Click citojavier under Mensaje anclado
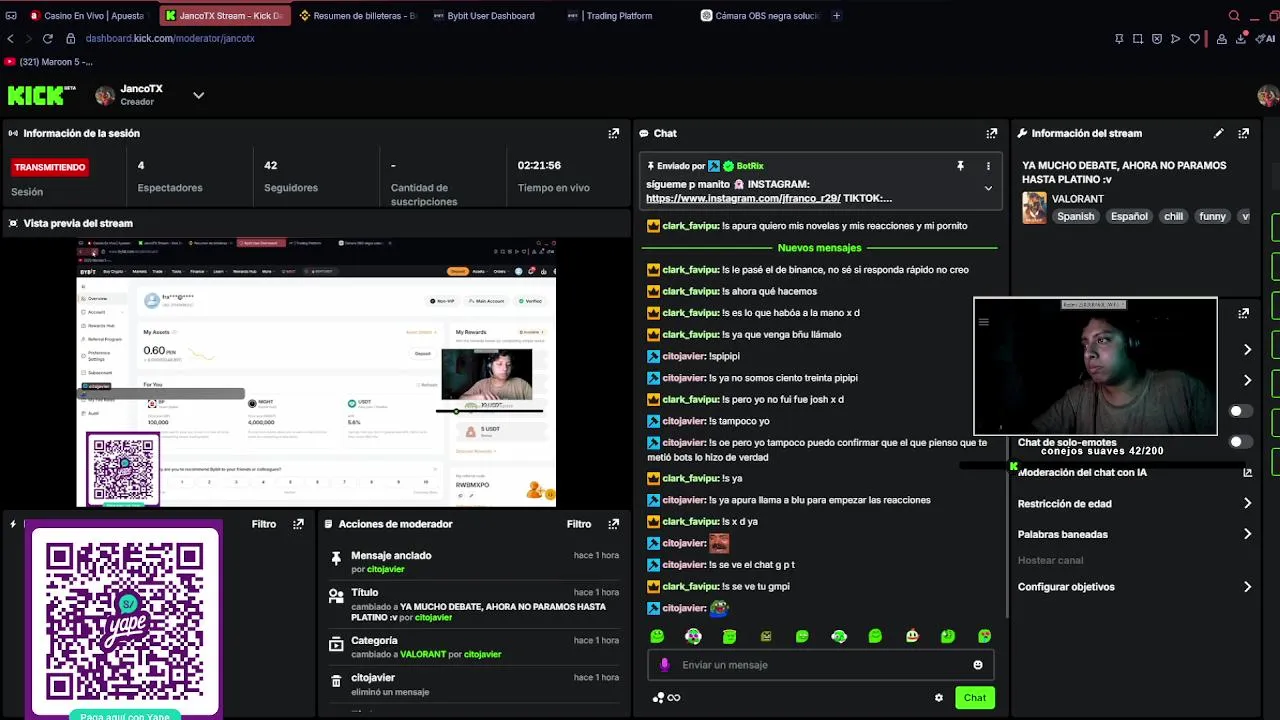This screenshot has width=1280, height=720. [385, 570]
